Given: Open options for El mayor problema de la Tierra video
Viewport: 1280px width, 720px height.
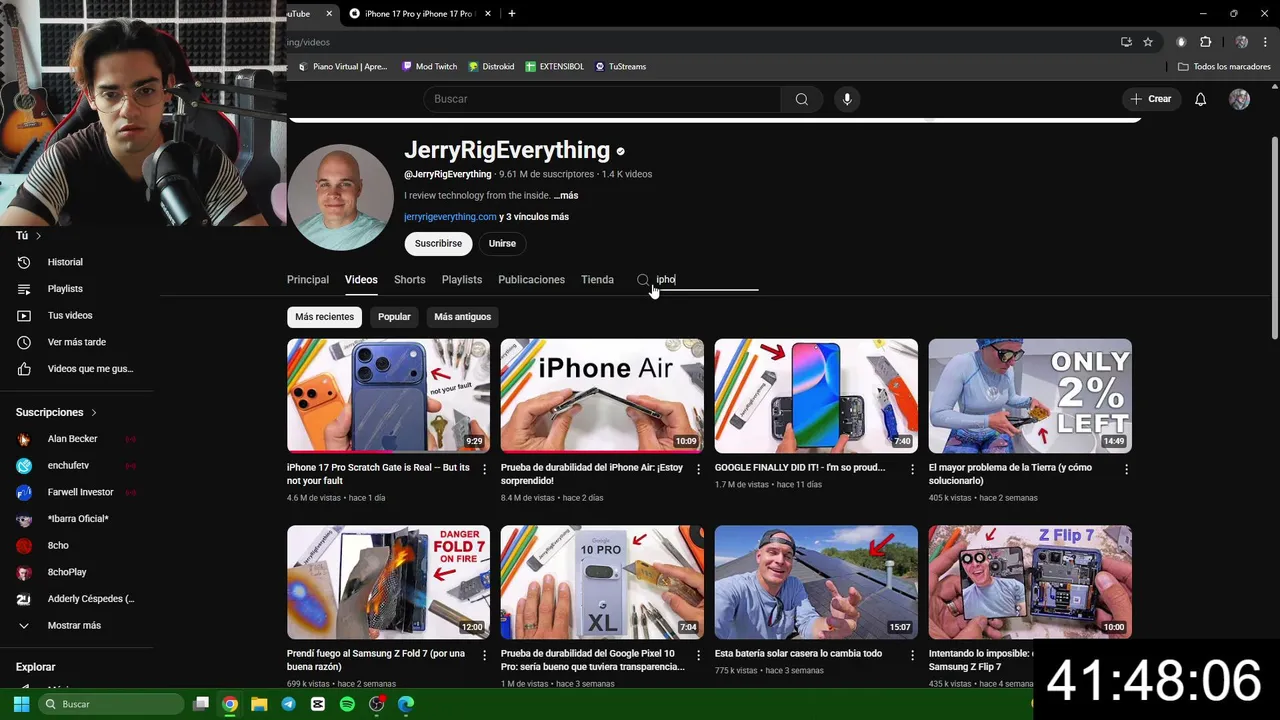Looking at the screenshot, I should [x=1126, y=469].
